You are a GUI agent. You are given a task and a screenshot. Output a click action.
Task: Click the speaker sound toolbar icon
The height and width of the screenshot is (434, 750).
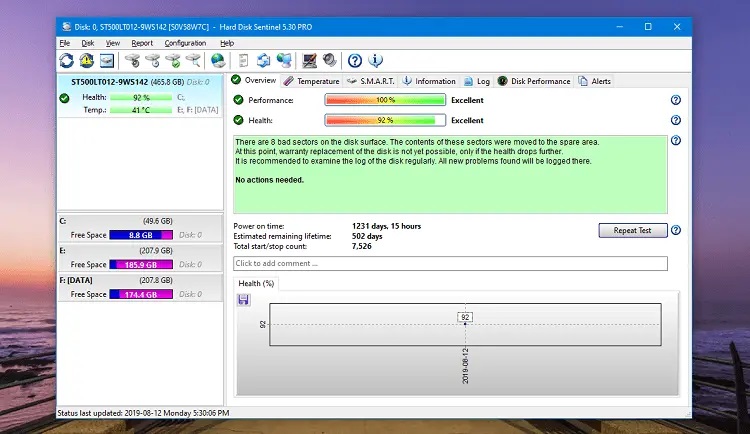click(x=329, y=60)
